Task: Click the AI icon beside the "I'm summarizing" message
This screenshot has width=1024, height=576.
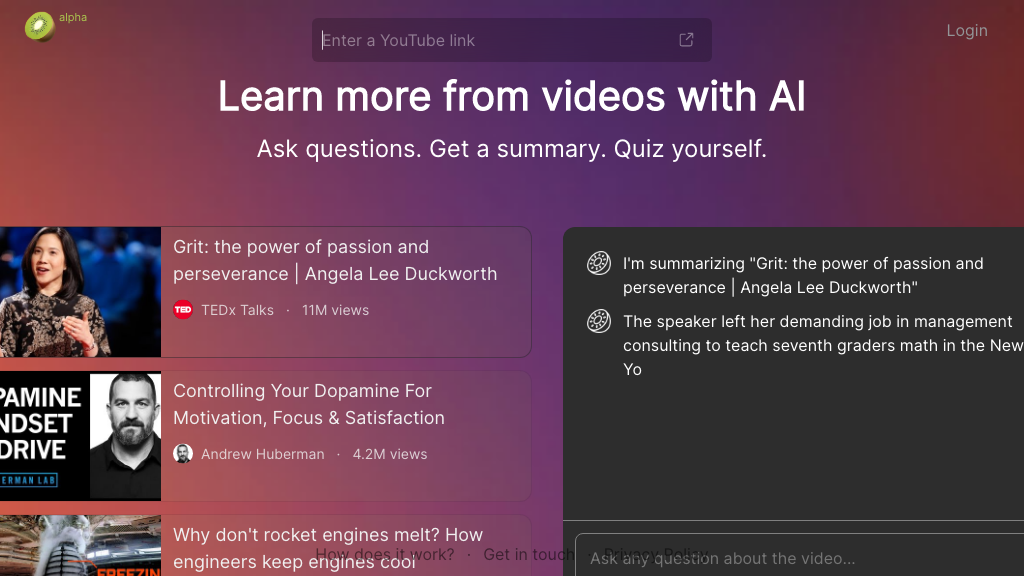Action: [x=598, y=263]
